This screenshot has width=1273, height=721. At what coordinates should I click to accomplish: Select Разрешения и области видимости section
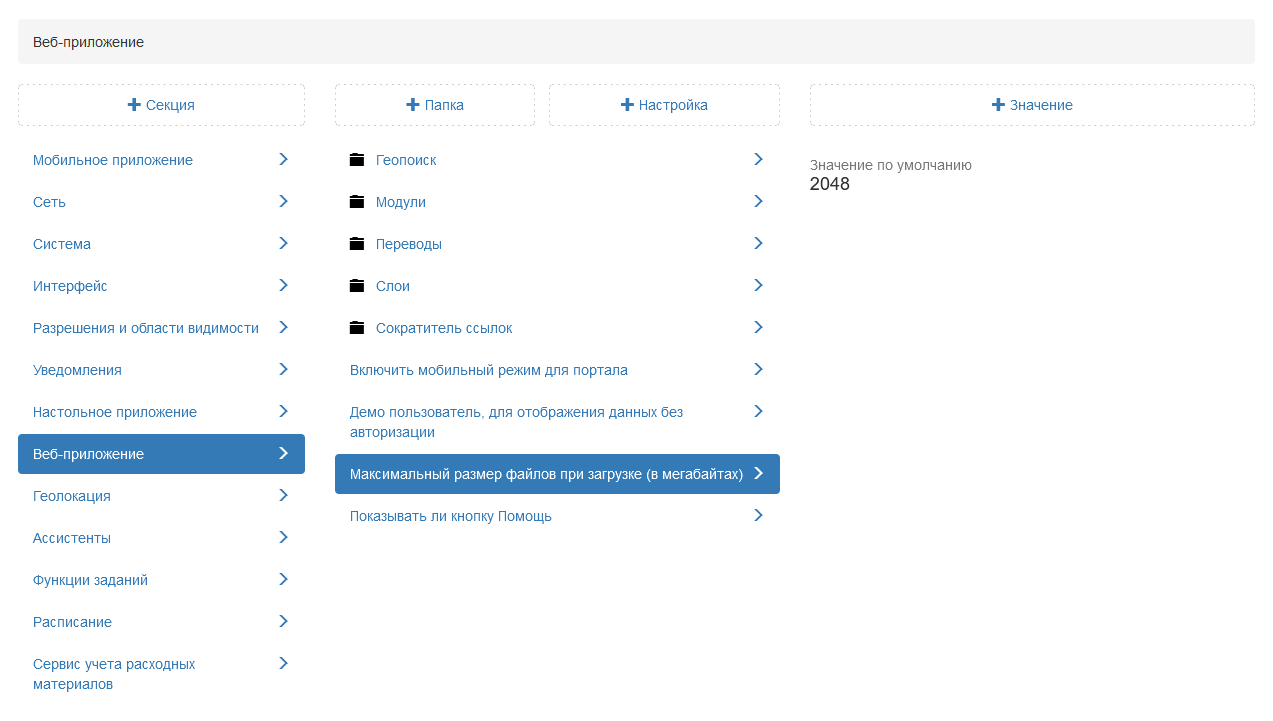point(146,328)
